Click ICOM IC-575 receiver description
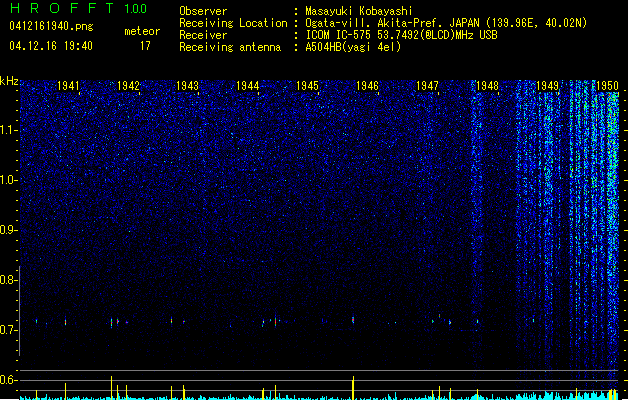The height and width of the screenshot is (400, 629). point(401,35)
